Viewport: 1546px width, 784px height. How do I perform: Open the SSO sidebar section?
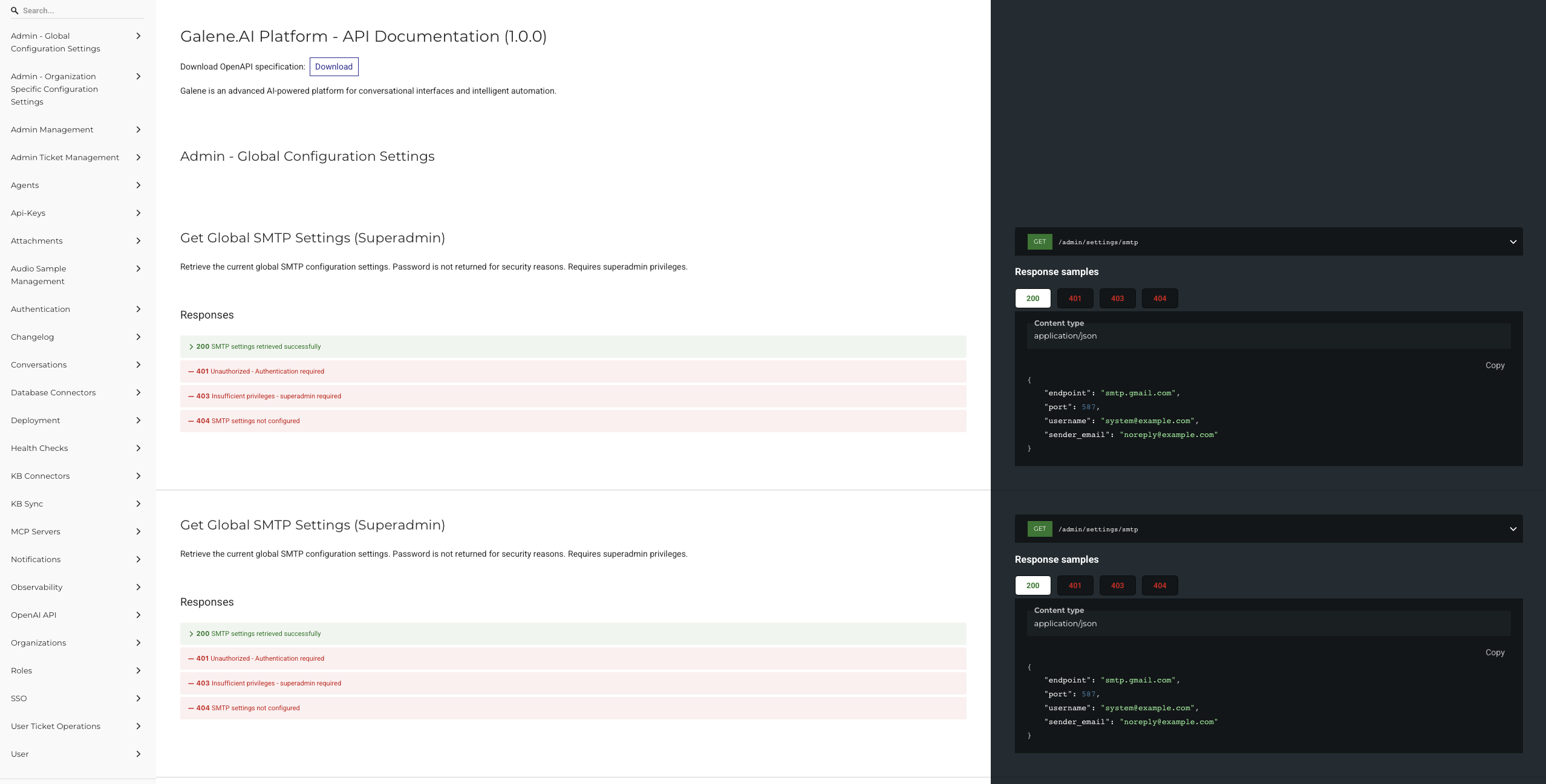19,698
